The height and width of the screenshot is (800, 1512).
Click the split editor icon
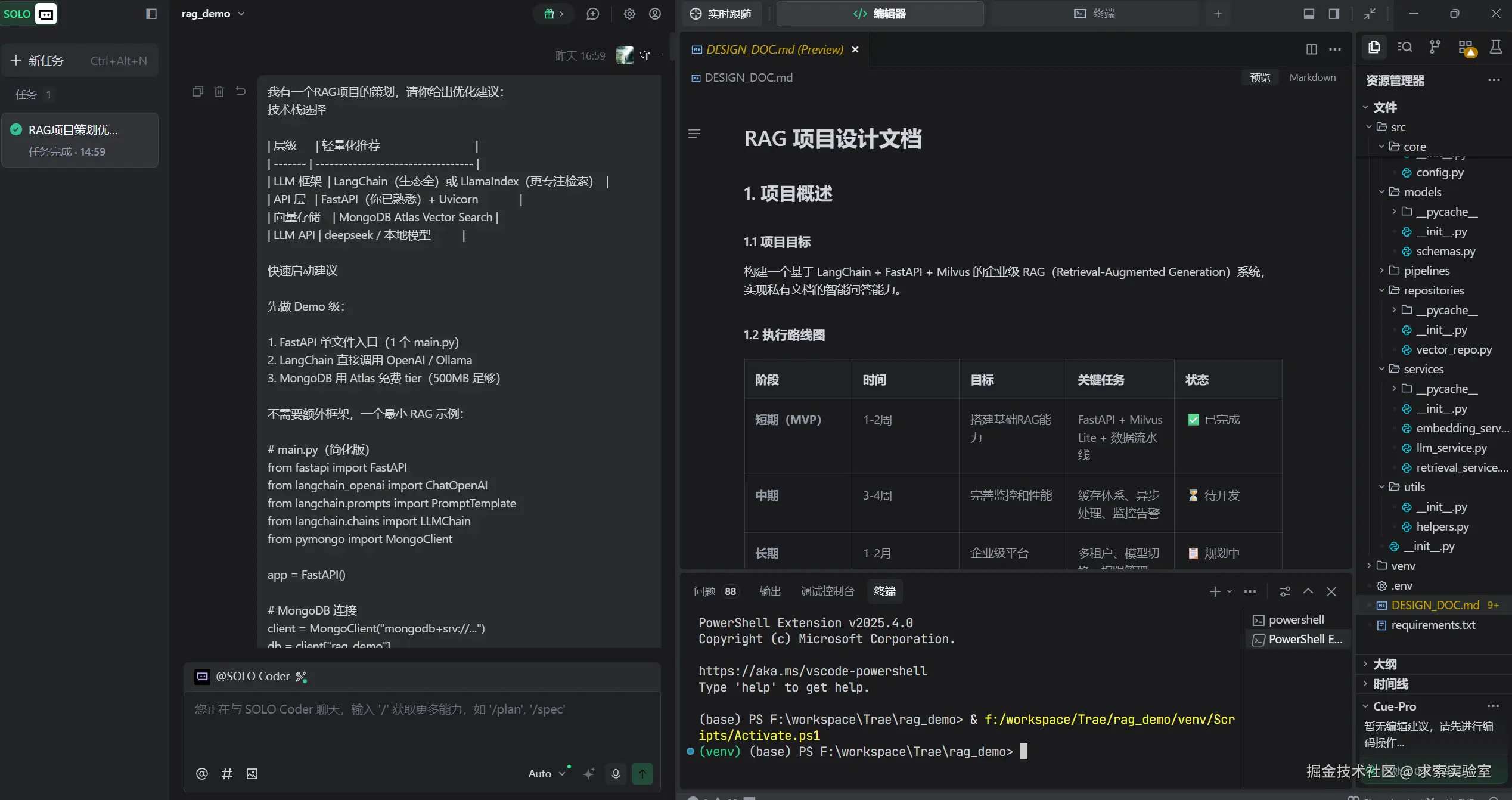coord(1311,49)
